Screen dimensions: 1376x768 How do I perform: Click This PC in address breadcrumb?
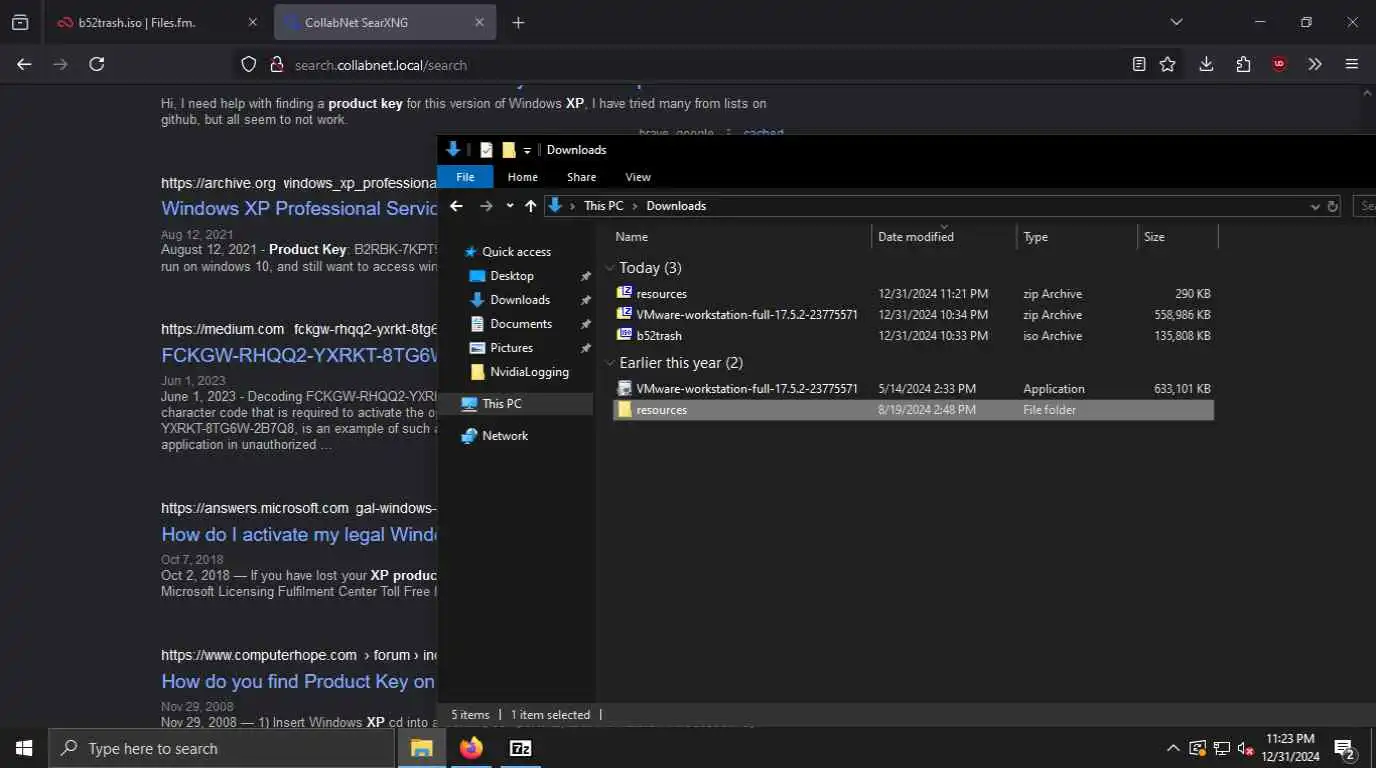coord(603,206)
